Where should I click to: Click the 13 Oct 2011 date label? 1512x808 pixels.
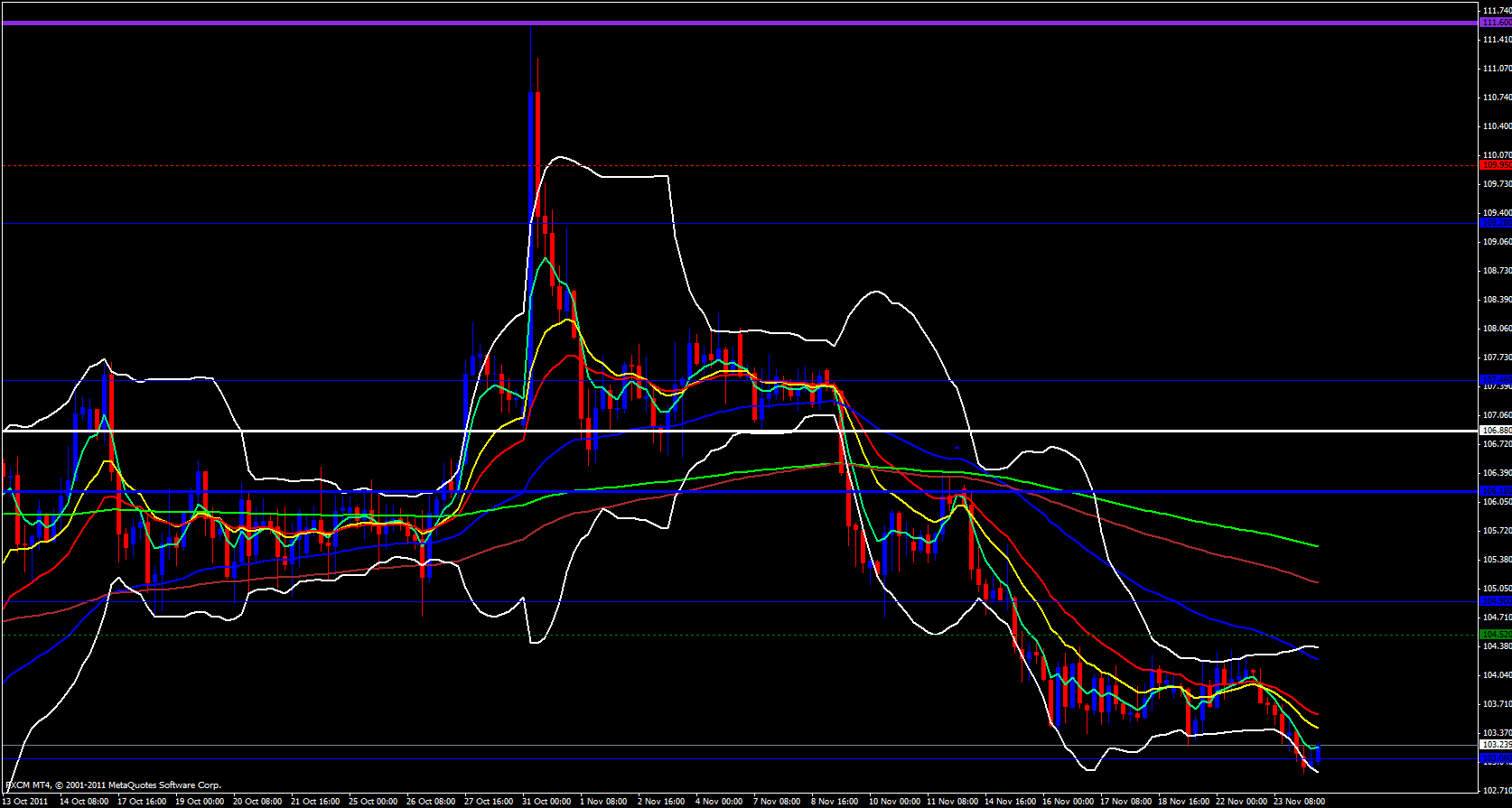pyautogui.click(x=25, y=801)
